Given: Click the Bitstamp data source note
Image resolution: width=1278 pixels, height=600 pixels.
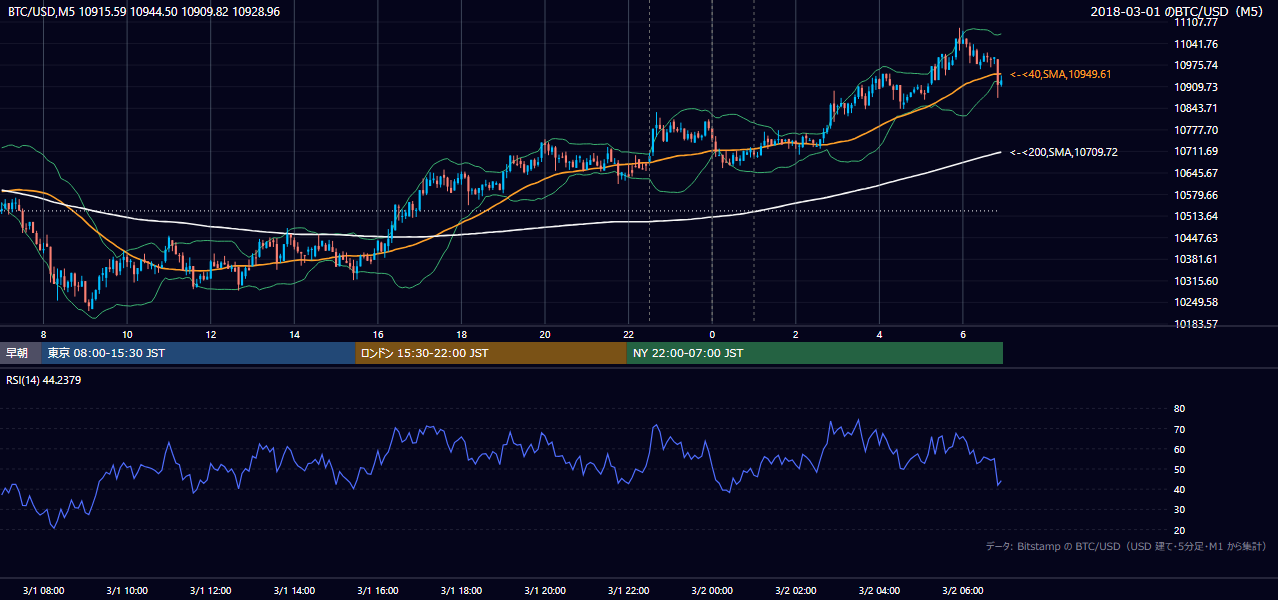Looking at the screenshot, I should click(1126, 546).
